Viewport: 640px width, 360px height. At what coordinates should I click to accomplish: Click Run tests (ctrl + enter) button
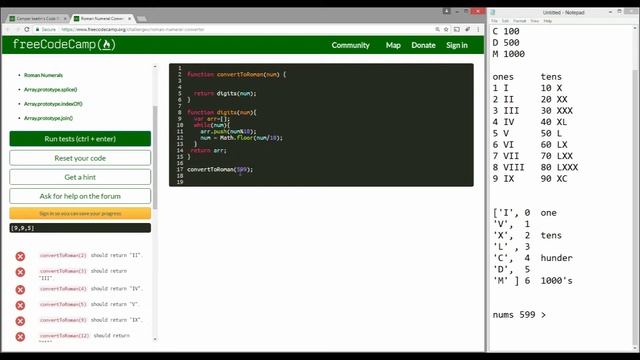(80, 139)
